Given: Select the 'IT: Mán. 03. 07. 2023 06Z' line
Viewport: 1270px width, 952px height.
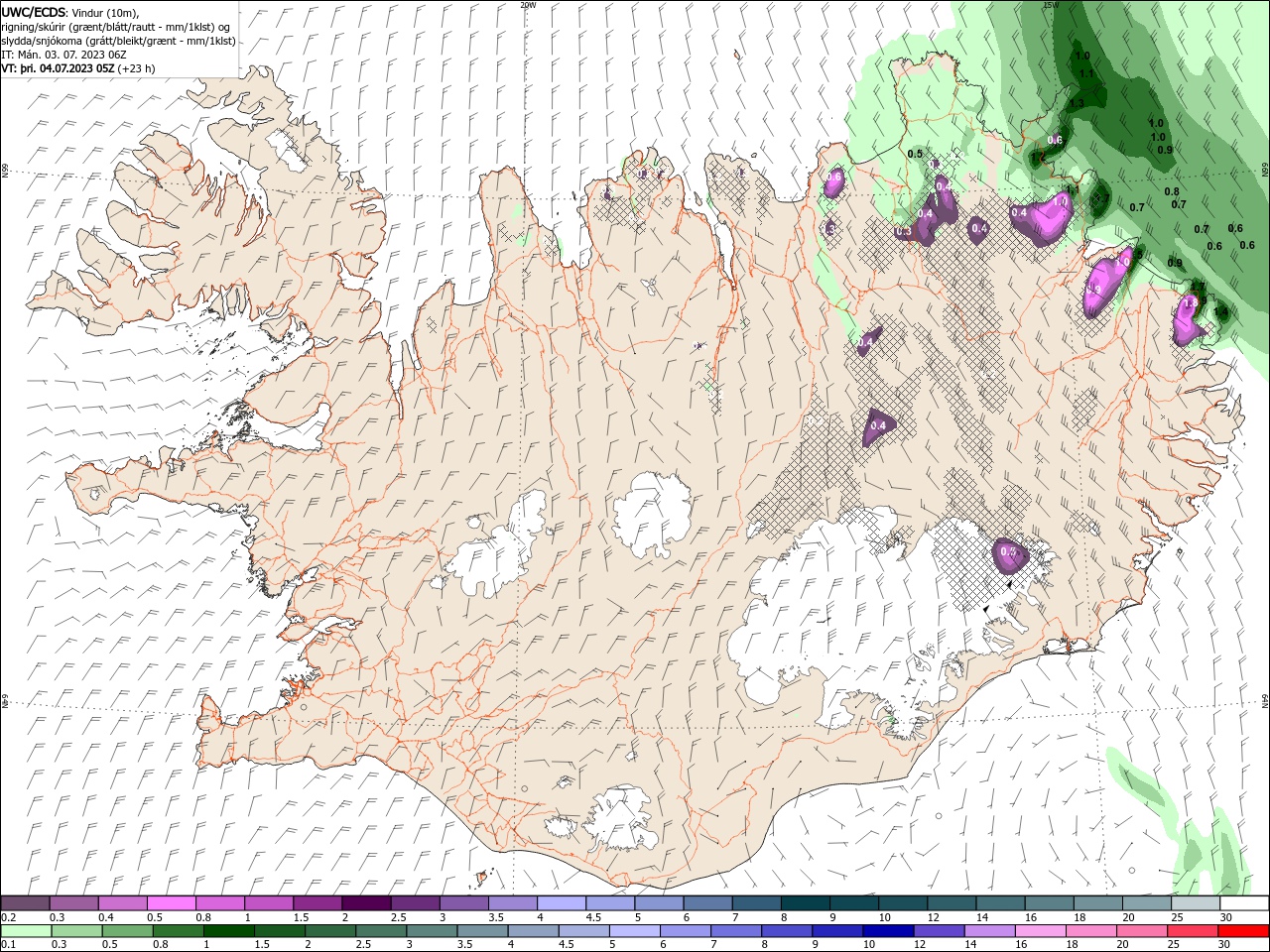Looking at the screenshot, I should [x=64, y=55].
